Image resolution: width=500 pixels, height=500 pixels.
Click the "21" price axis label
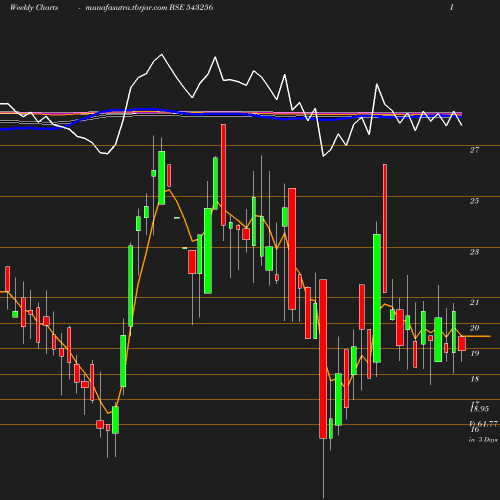(474, 302)
